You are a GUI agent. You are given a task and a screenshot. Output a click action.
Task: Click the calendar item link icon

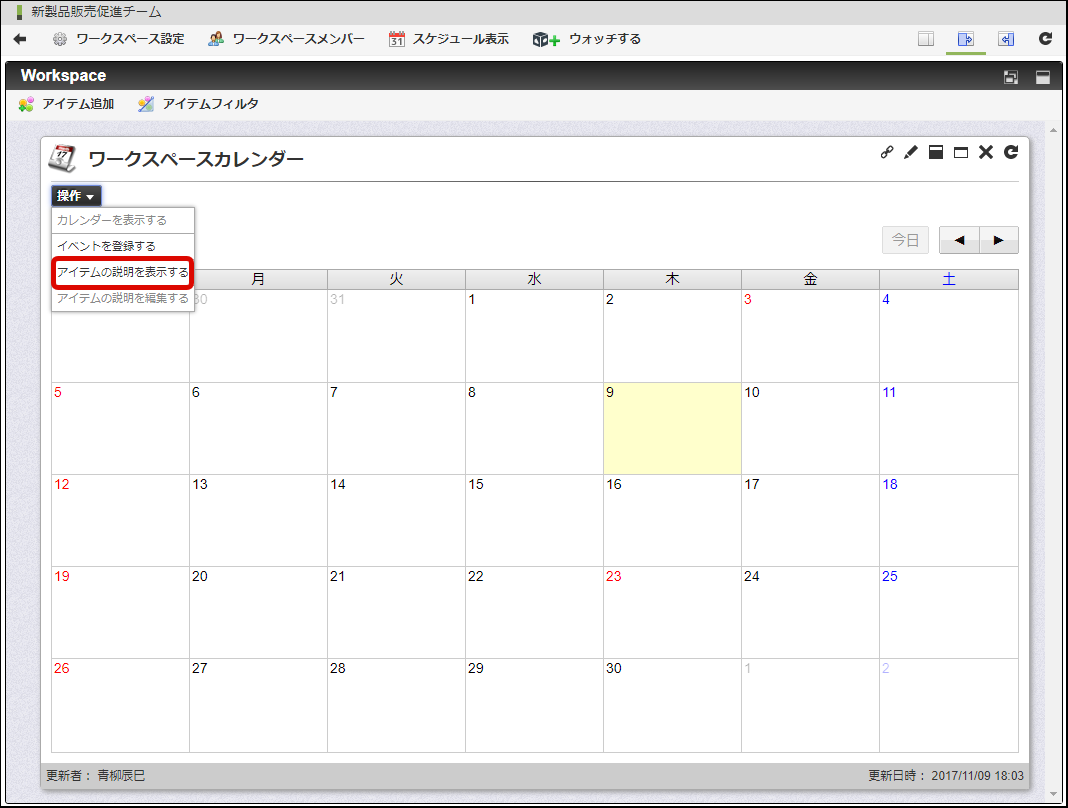[887, 152]
